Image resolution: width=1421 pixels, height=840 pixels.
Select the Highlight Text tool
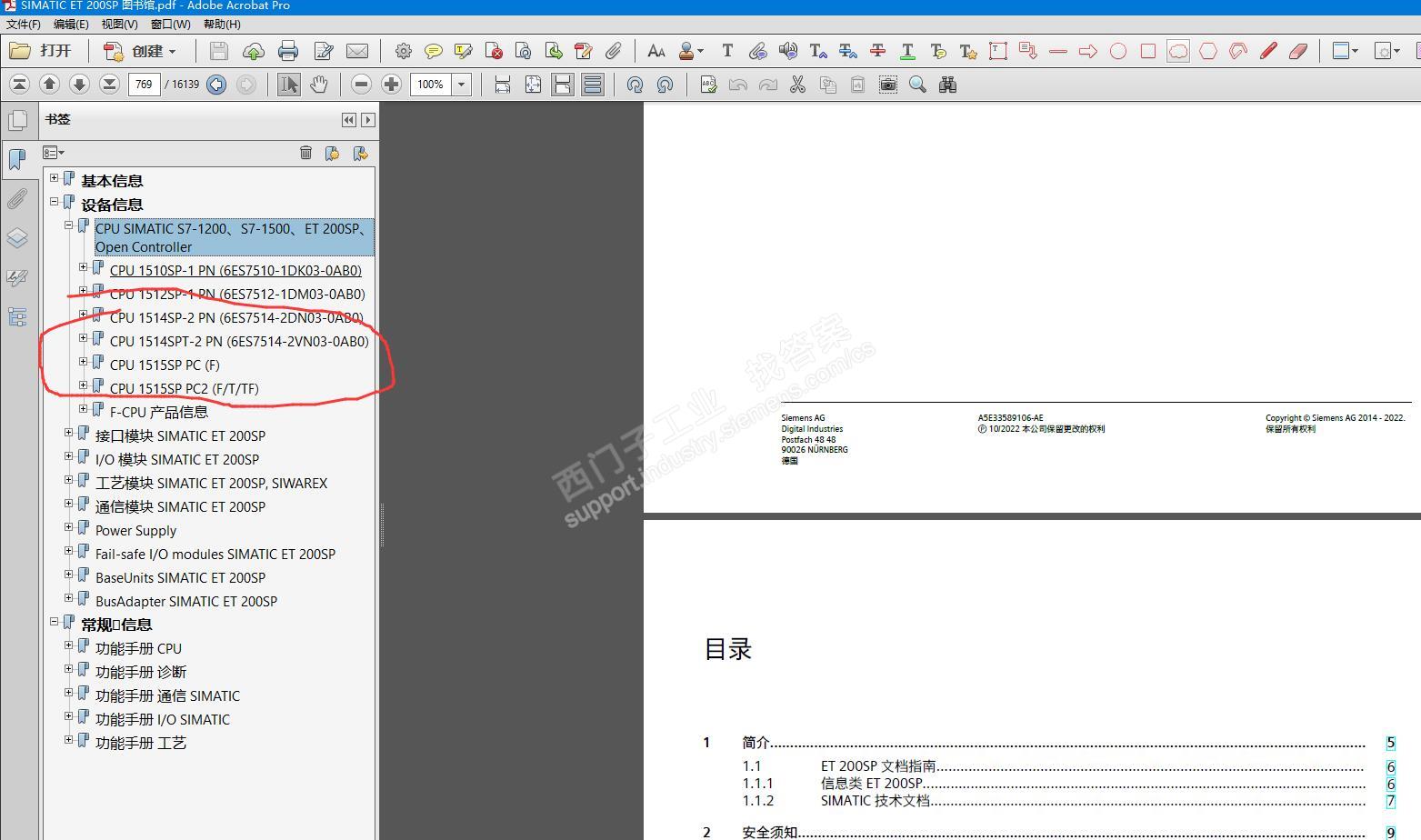point(463,51)
